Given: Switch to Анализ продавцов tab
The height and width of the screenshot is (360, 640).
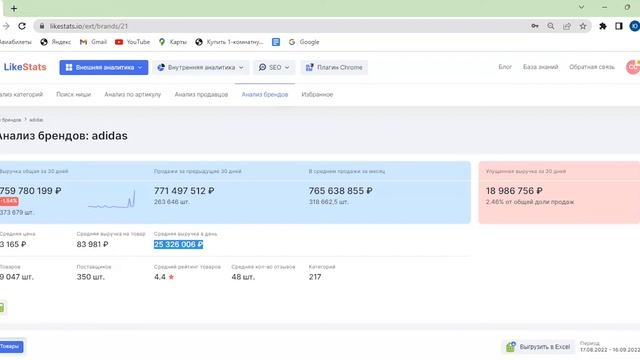Looking at the screenshot, I should 201,94.
